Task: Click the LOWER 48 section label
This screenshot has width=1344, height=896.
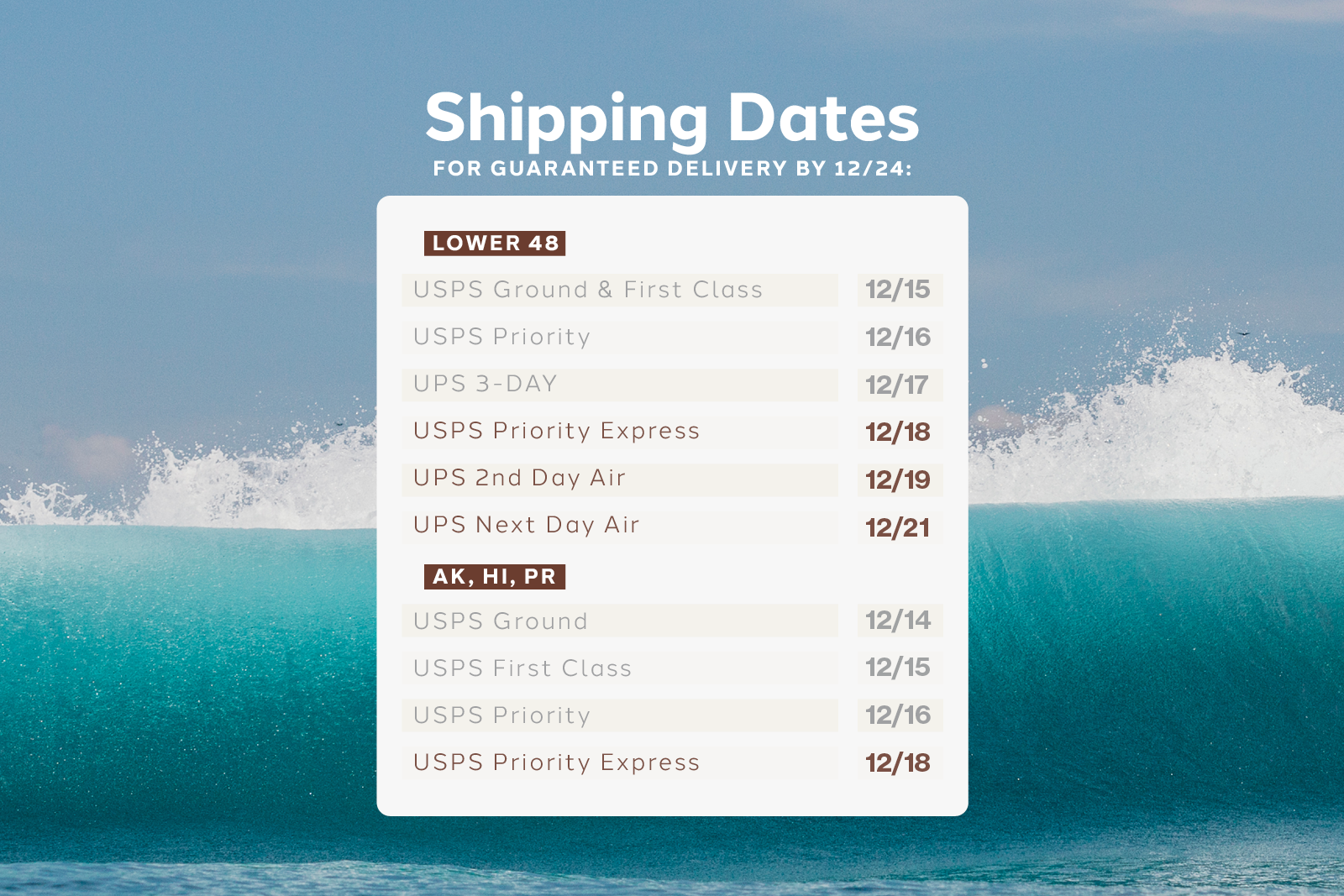Action: [495, 244]
